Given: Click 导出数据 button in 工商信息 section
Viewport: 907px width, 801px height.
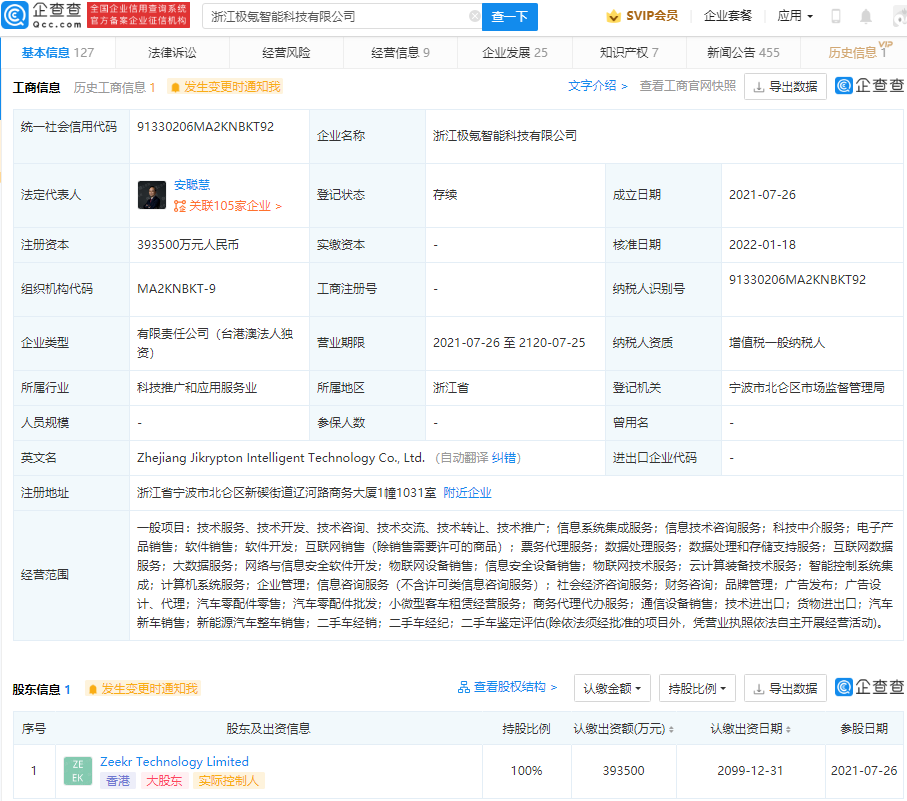Looking at the screenshot, I should click(785, 87).
